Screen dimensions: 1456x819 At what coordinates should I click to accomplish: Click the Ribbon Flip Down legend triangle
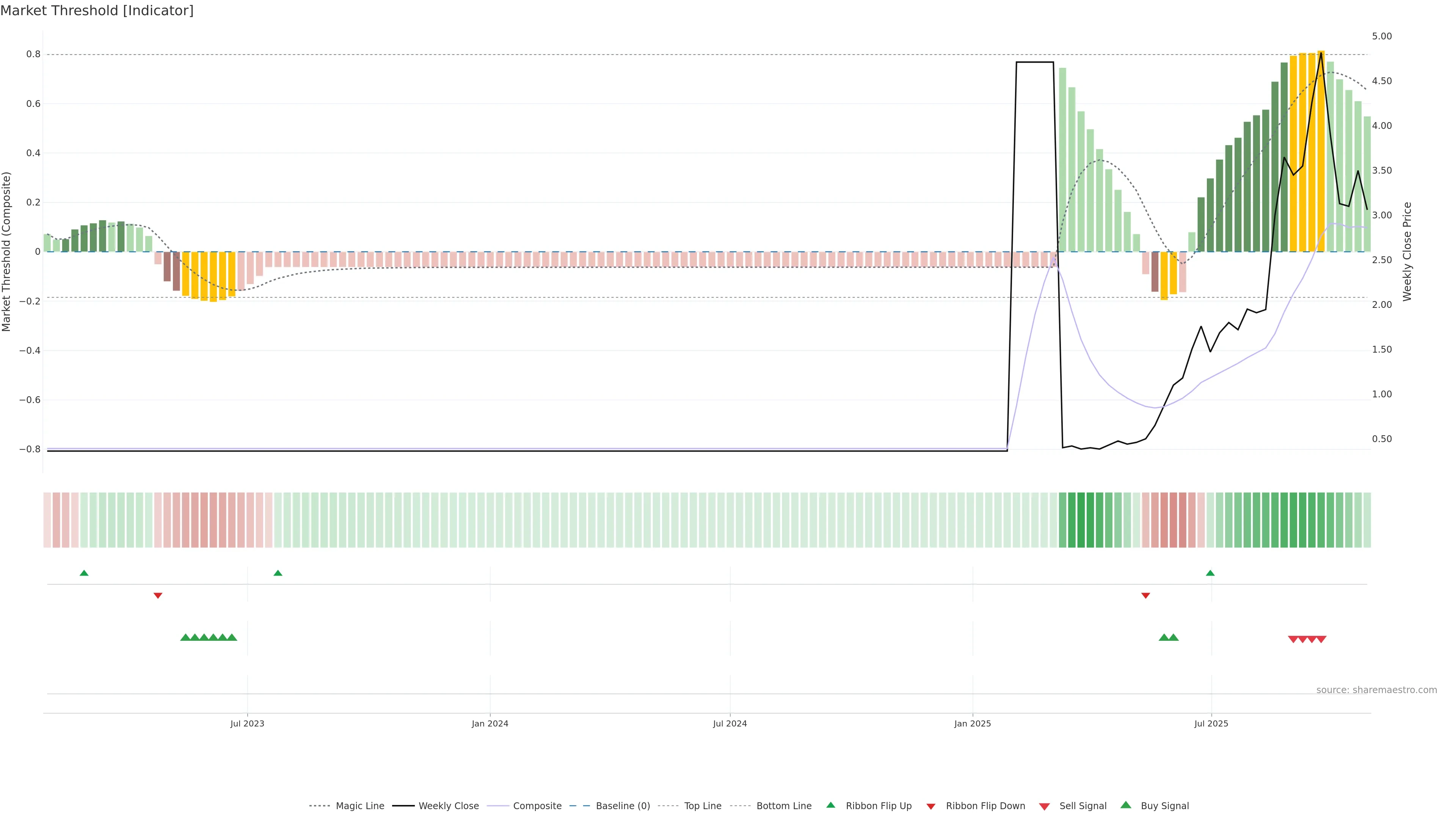931,806
